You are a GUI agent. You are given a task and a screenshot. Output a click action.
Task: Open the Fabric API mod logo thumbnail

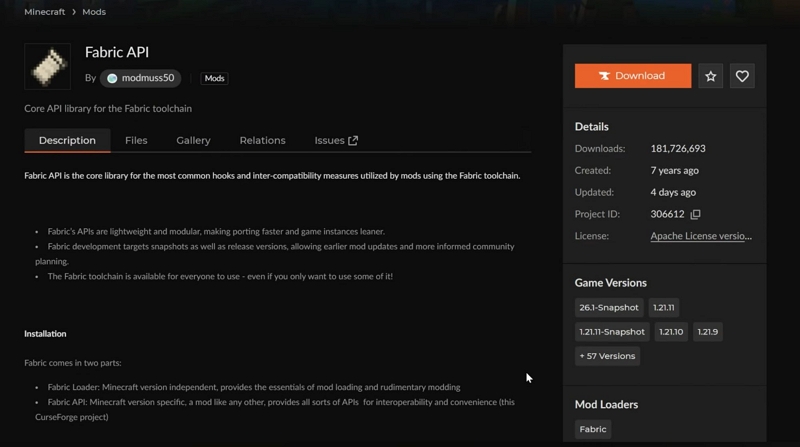pos(47,66)
